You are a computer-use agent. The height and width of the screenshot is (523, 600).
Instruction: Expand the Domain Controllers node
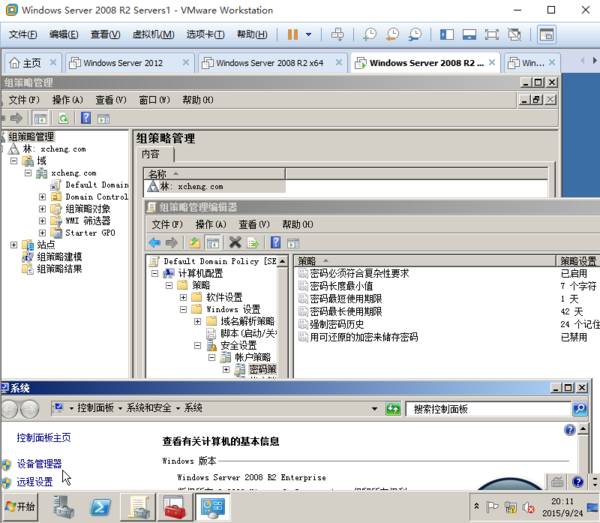(x=42, y=197)
